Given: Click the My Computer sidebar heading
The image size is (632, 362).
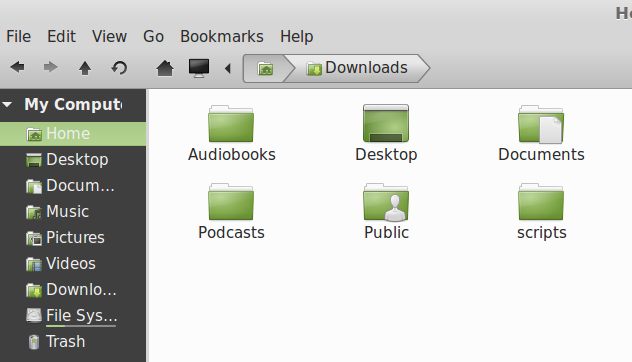Looking at the screenshot, I should pos(73,105).
